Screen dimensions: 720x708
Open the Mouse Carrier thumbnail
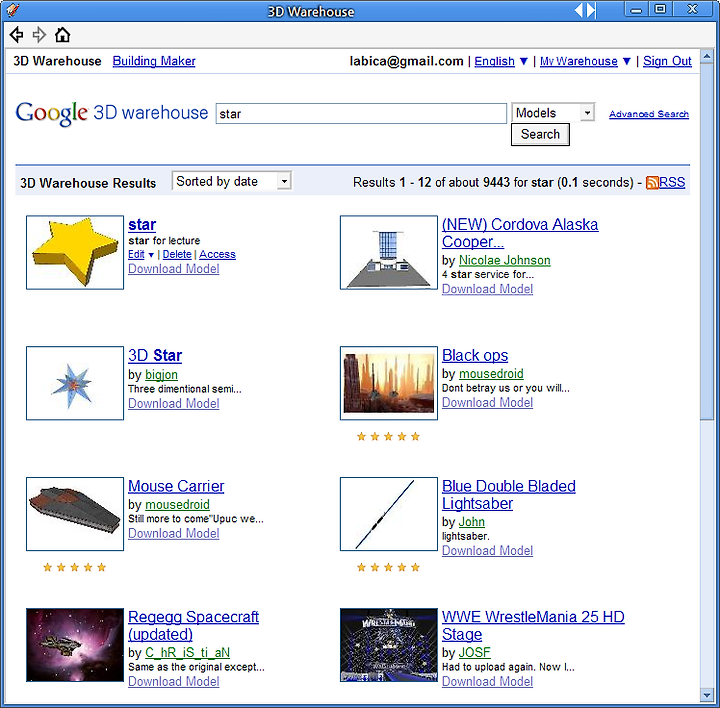(75, 514)
